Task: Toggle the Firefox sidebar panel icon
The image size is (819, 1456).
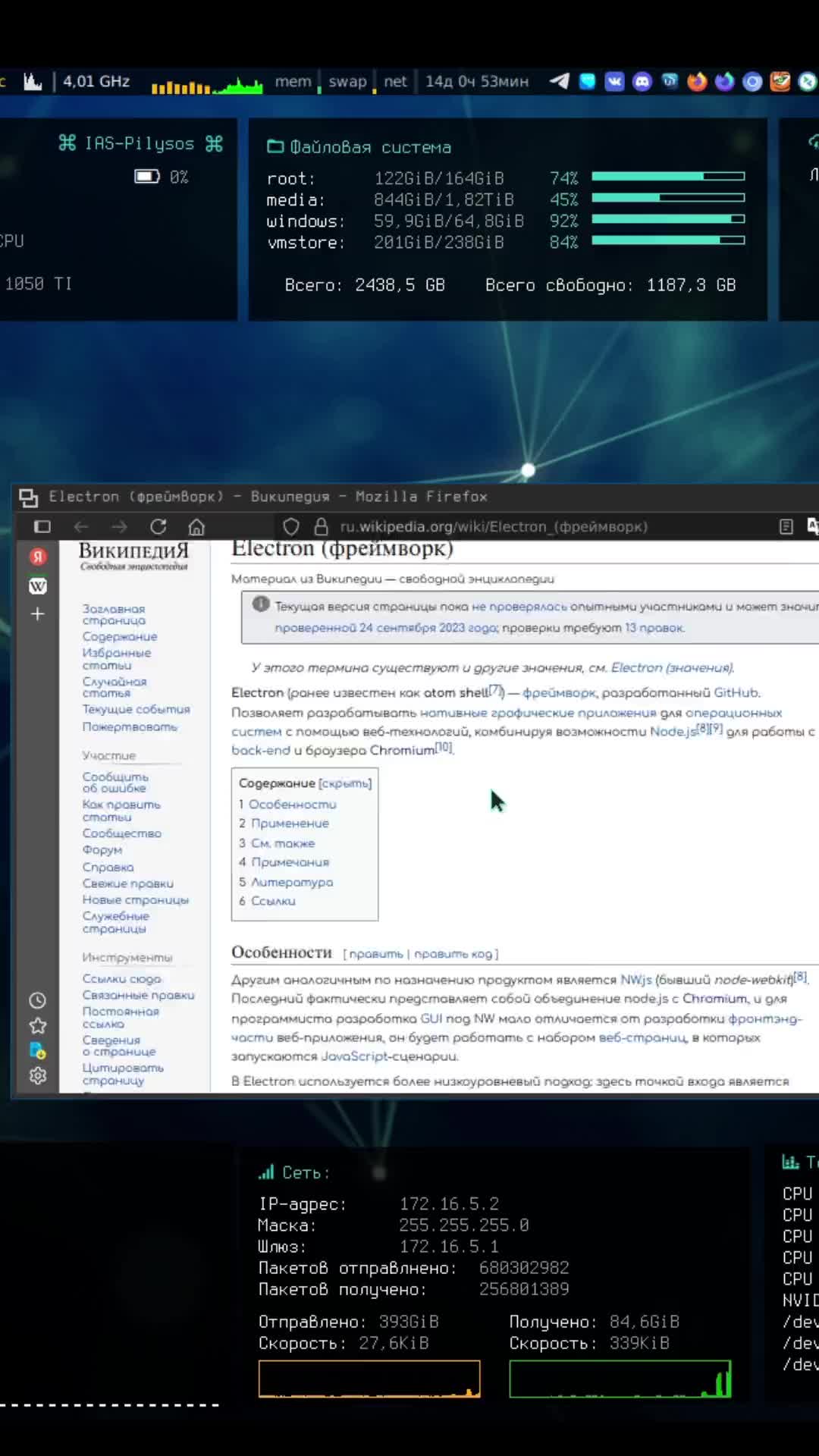Action: (42, 527)
